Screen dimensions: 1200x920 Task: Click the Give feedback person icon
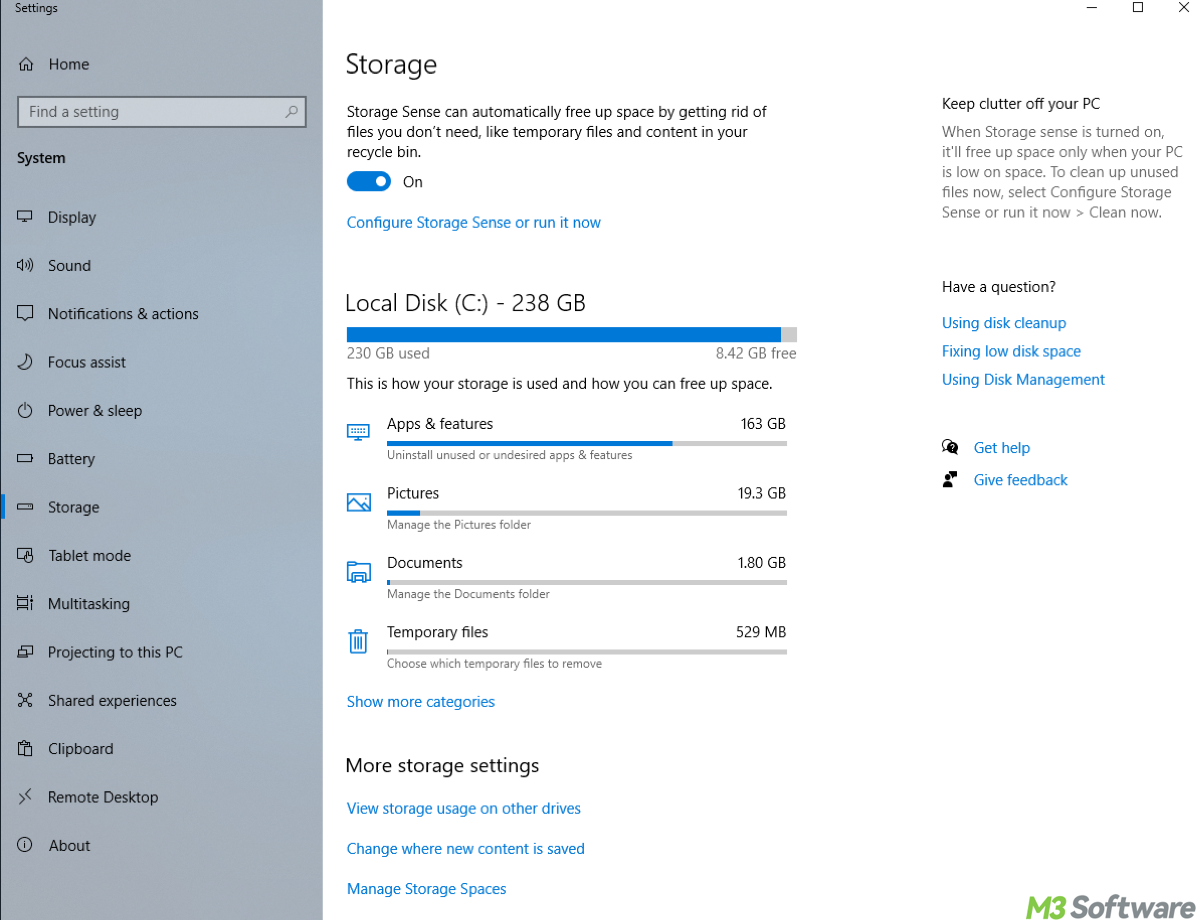click(950, 479)
